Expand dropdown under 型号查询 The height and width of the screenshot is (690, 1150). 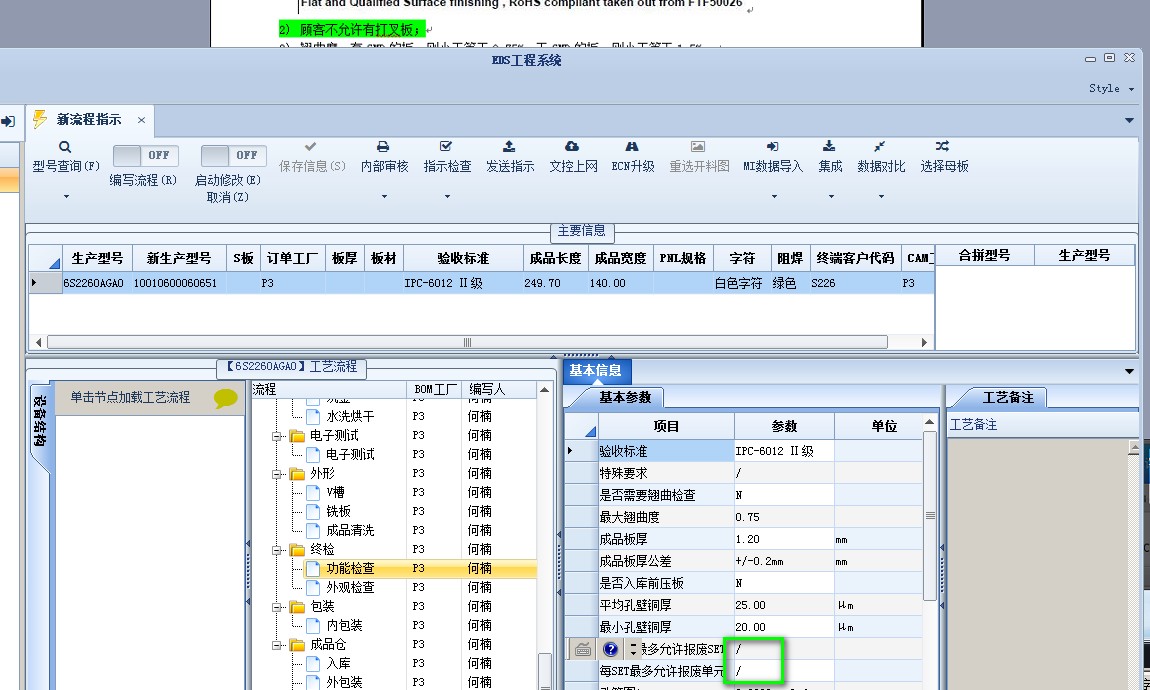(66, 197)
